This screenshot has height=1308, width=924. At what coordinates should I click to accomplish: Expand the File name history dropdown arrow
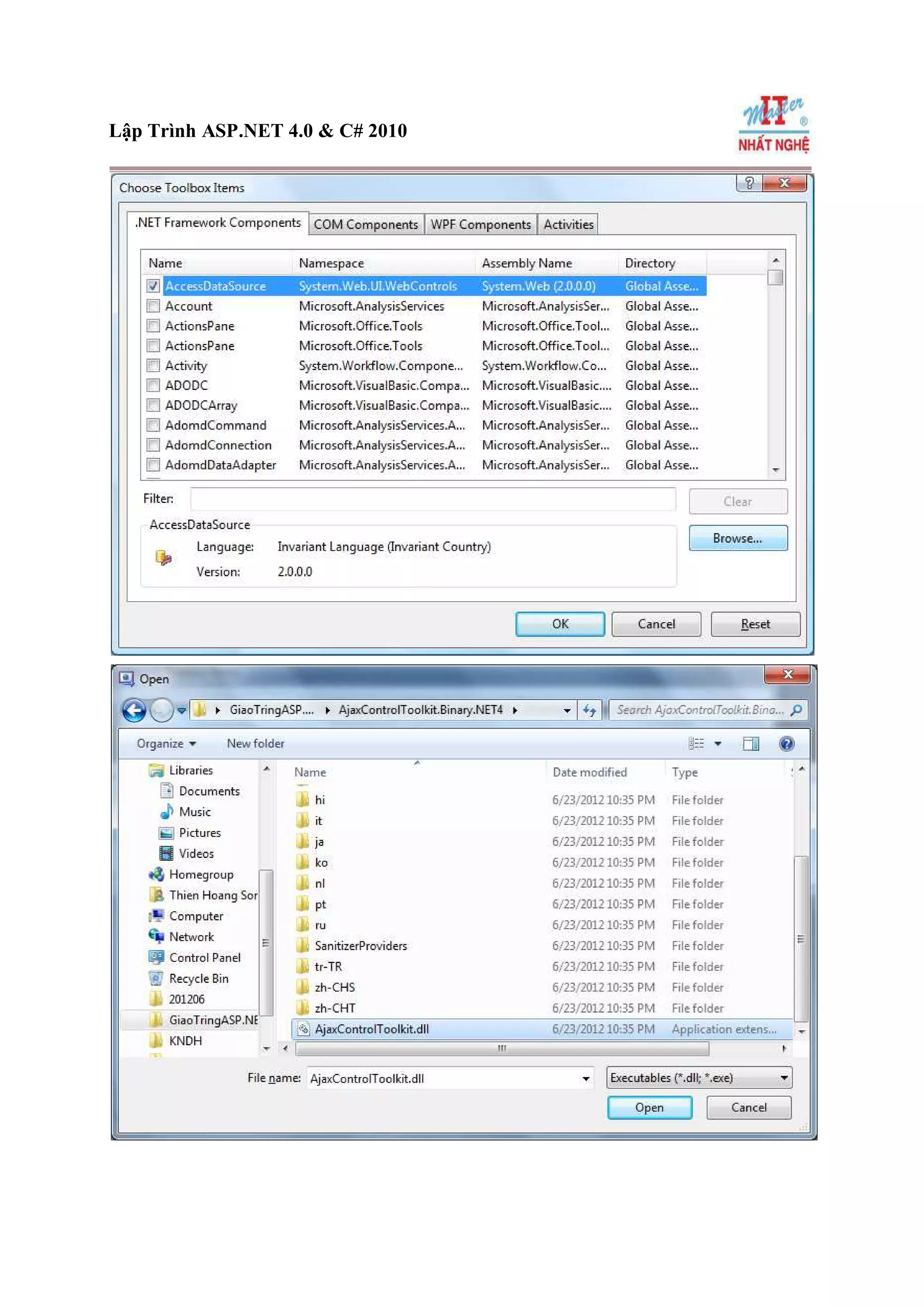[x=585, y=1078]
